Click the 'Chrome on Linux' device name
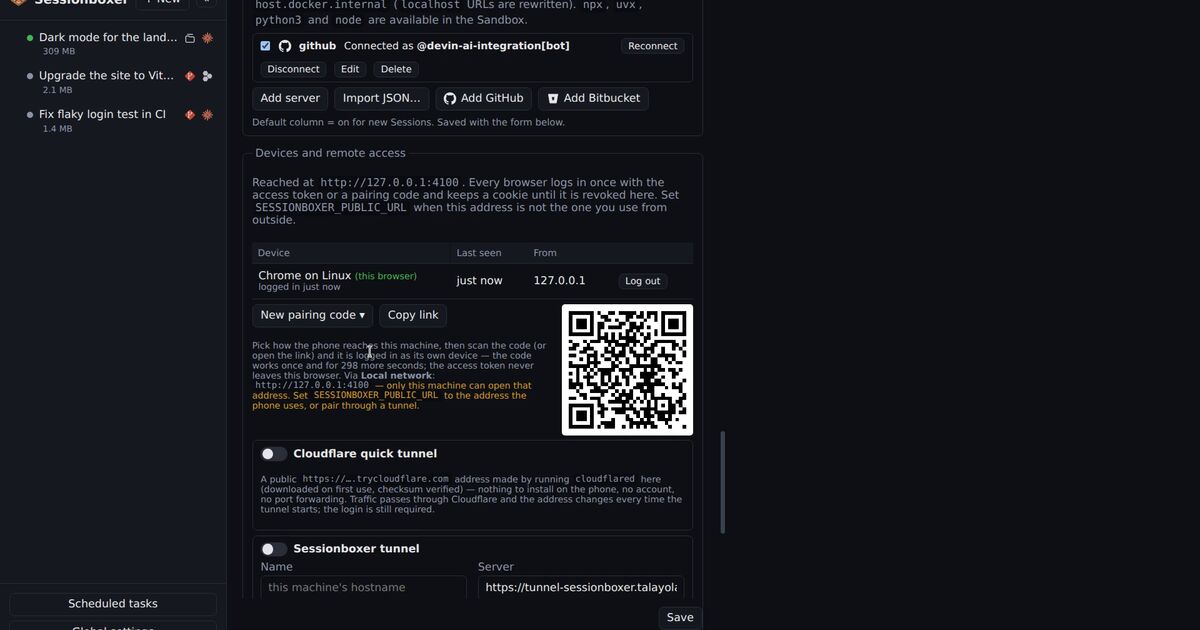Screen dimensions: 1200x630 tap(305, 276)
